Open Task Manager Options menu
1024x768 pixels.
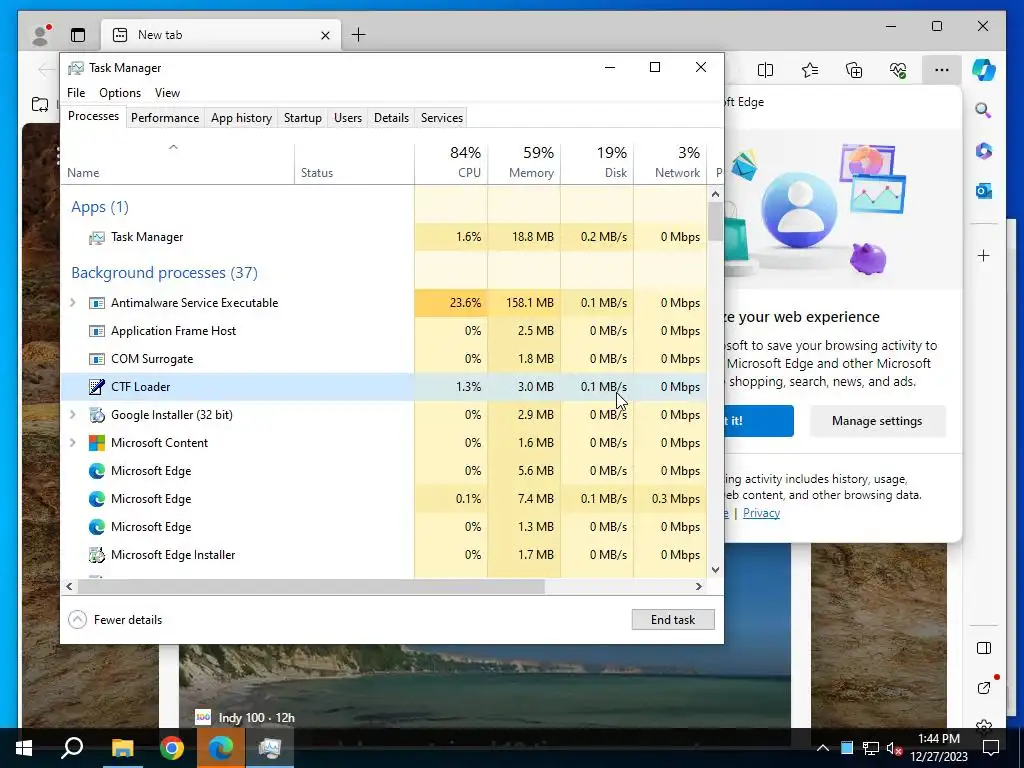[x=120, y=93]
